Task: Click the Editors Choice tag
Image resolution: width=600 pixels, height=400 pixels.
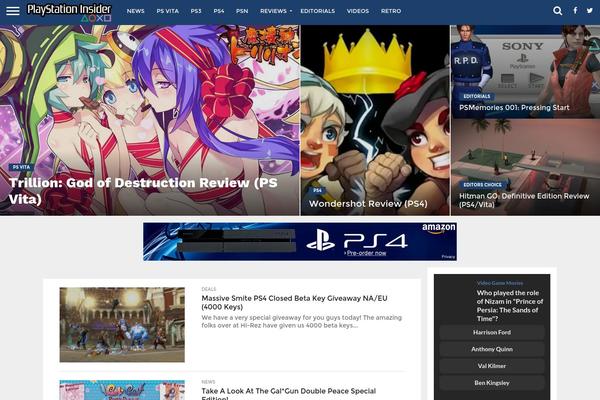Action: tap(483, 185)
